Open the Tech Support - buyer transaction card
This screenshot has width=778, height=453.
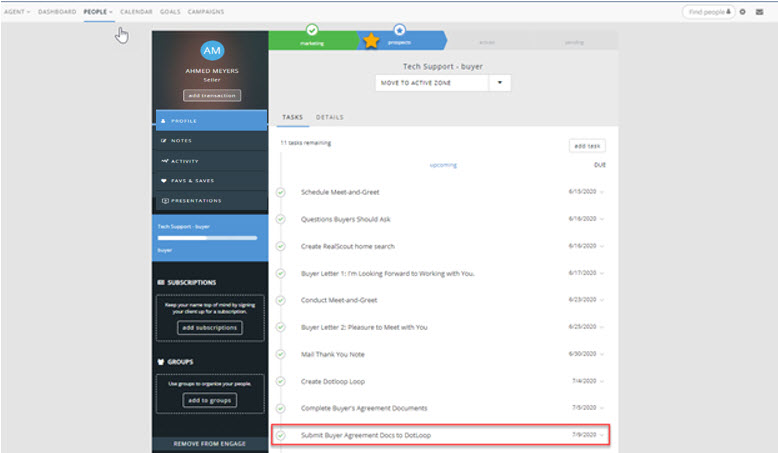[210, 238]
